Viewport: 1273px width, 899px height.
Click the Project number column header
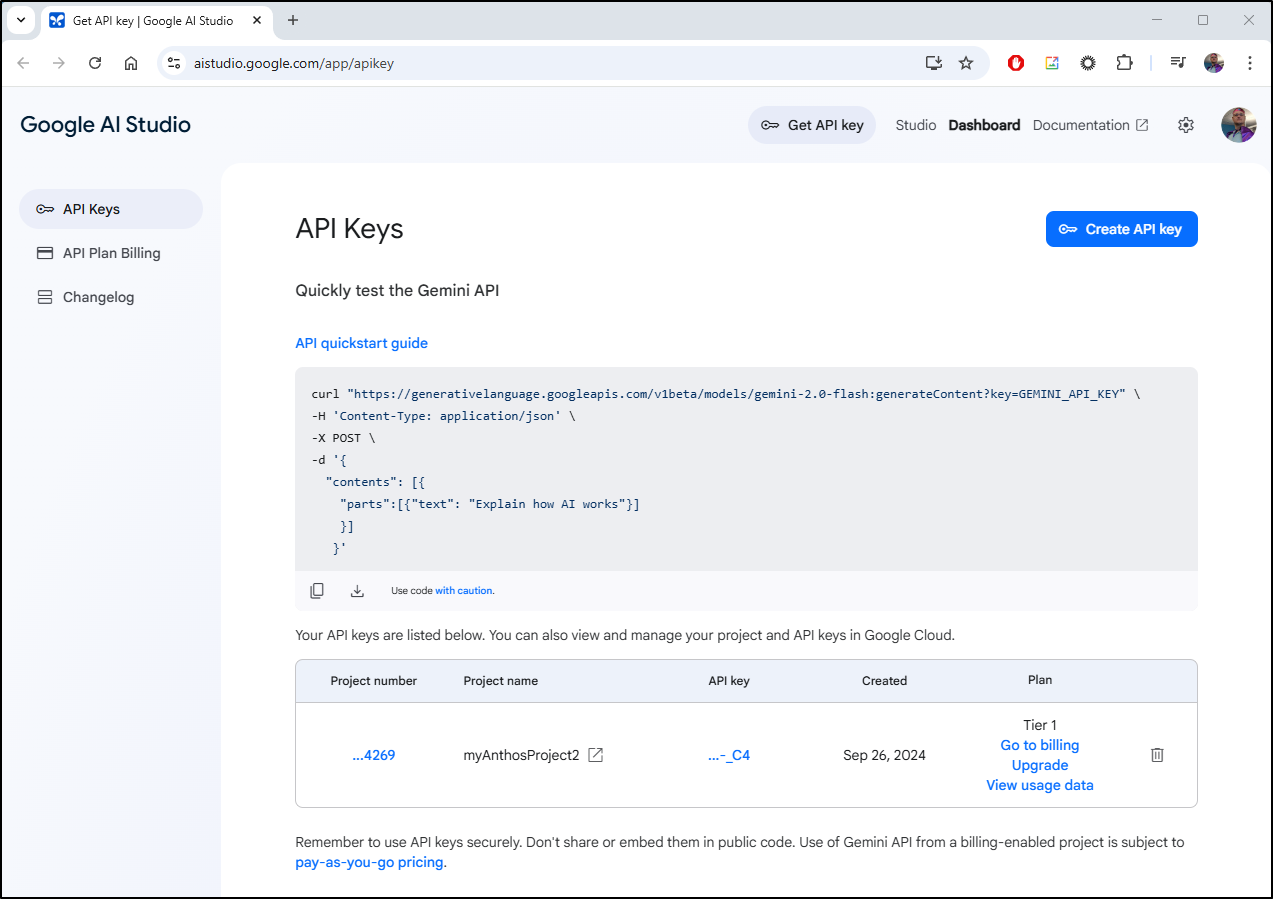pyautogui.click(x=374, y=681)
